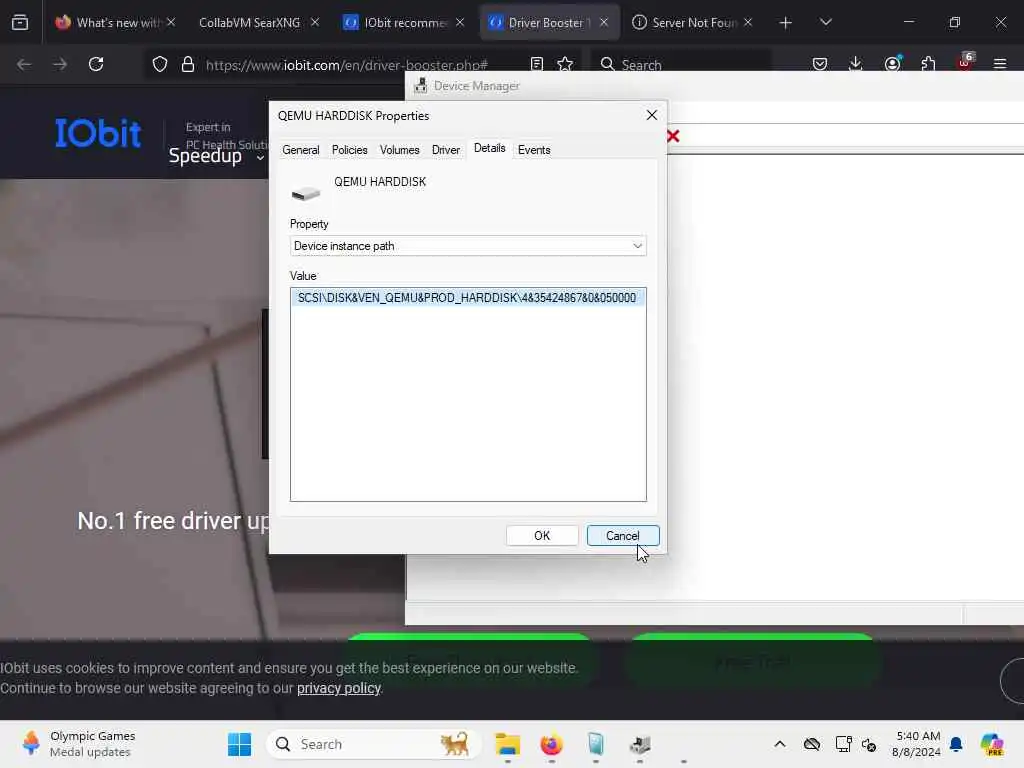Switch to CollabVM SearXNG browser tab
This screenshot has height=768, width=1024.
pos(249,22)
